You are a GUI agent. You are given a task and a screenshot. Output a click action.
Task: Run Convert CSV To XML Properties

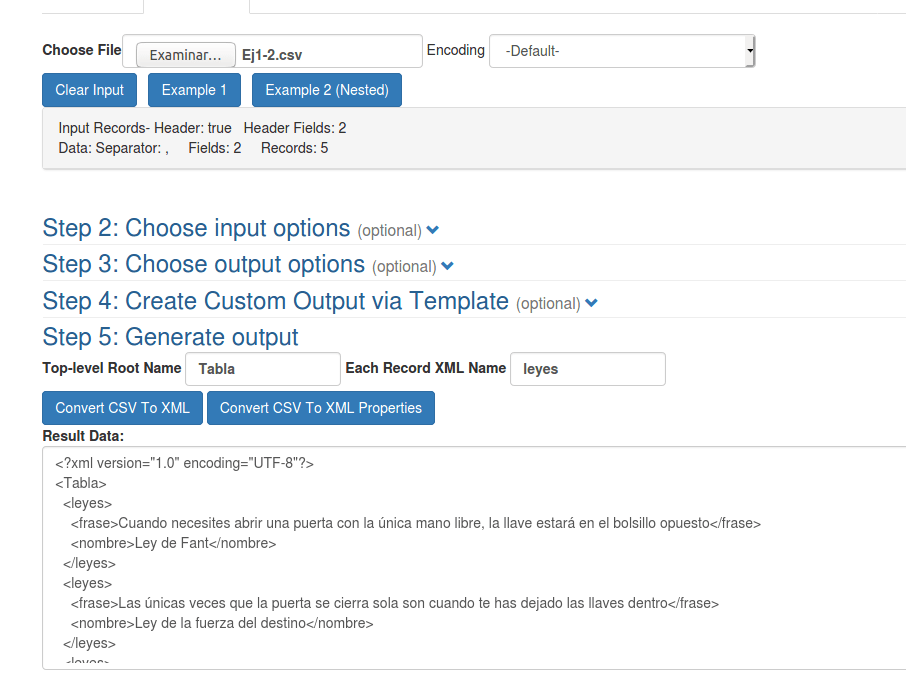point(320,408)
